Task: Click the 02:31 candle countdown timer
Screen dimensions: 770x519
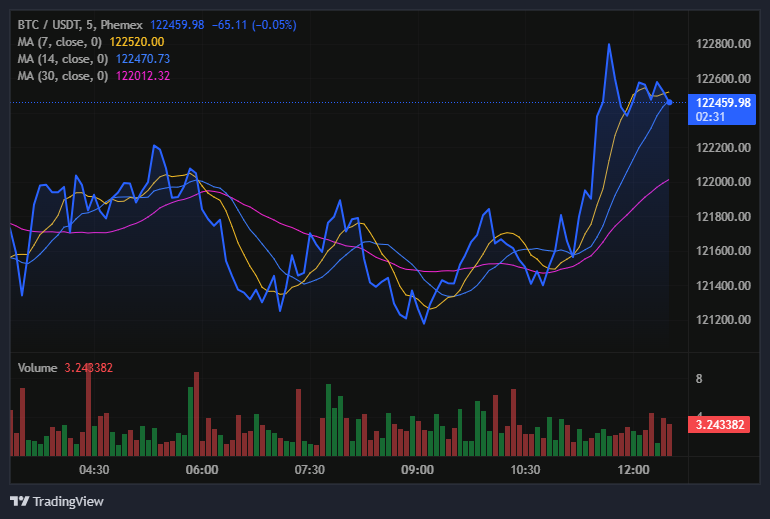Action: tap(711, 117)
